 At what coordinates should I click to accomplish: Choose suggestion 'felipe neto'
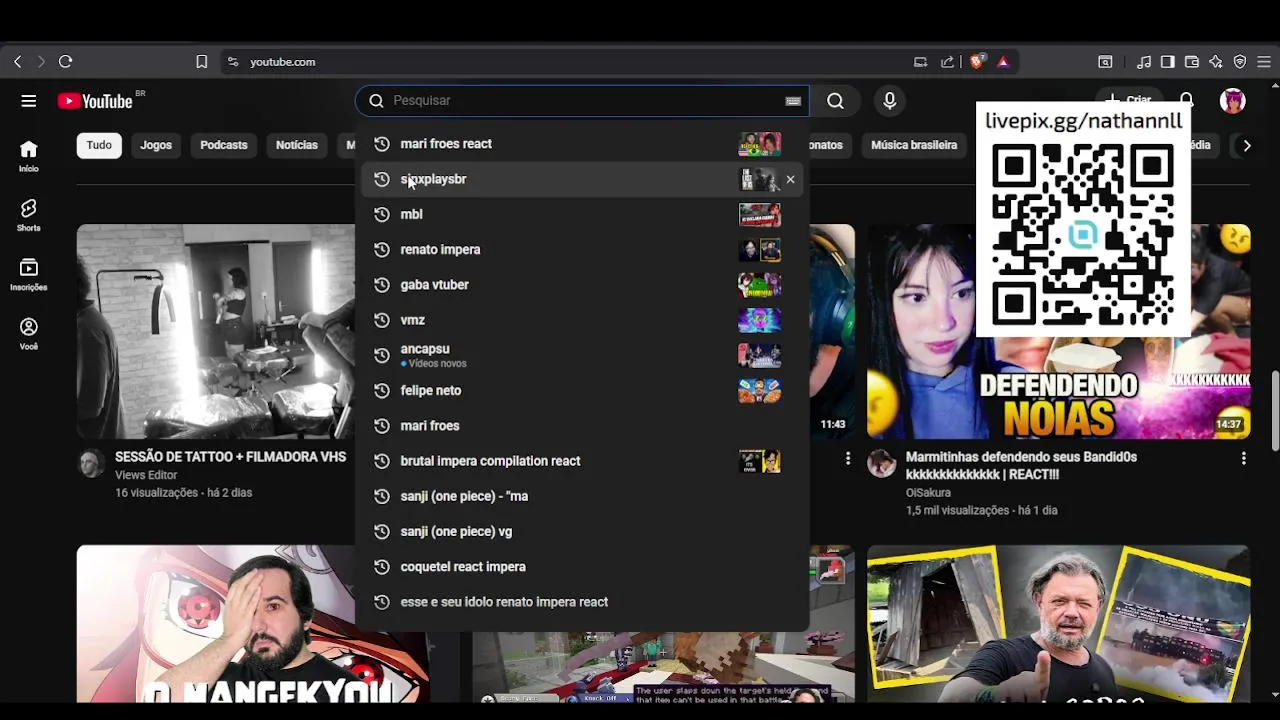(581, 390)
